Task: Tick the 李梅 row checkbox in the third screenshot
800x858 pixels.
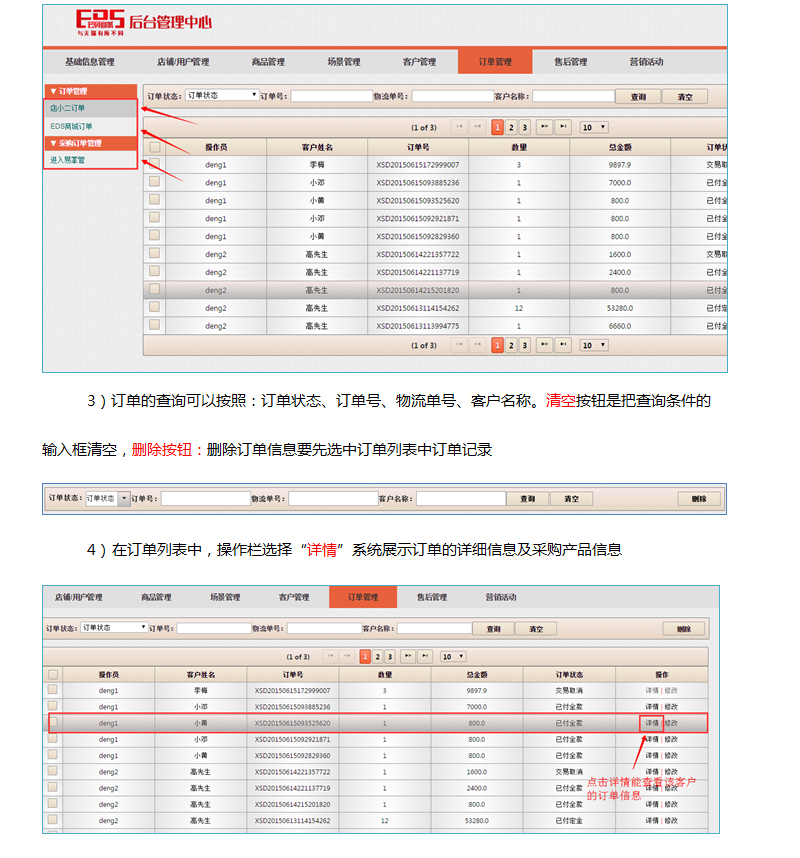Action: pyautogui.click(x=53, y=689)
